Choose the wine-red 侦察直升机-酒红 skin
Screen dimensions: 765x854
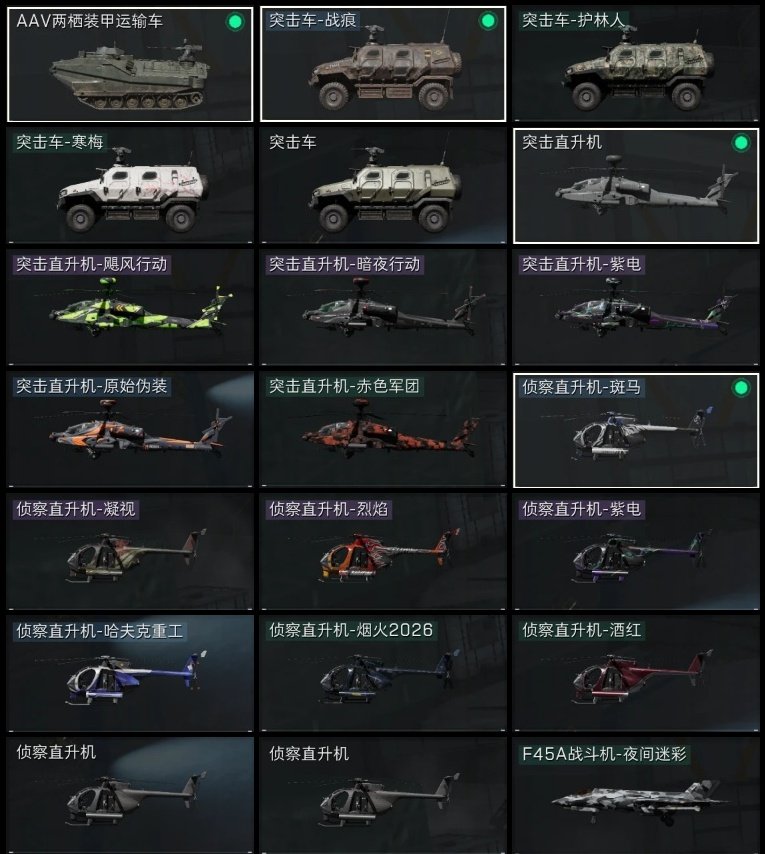click(x=636, y=674)
